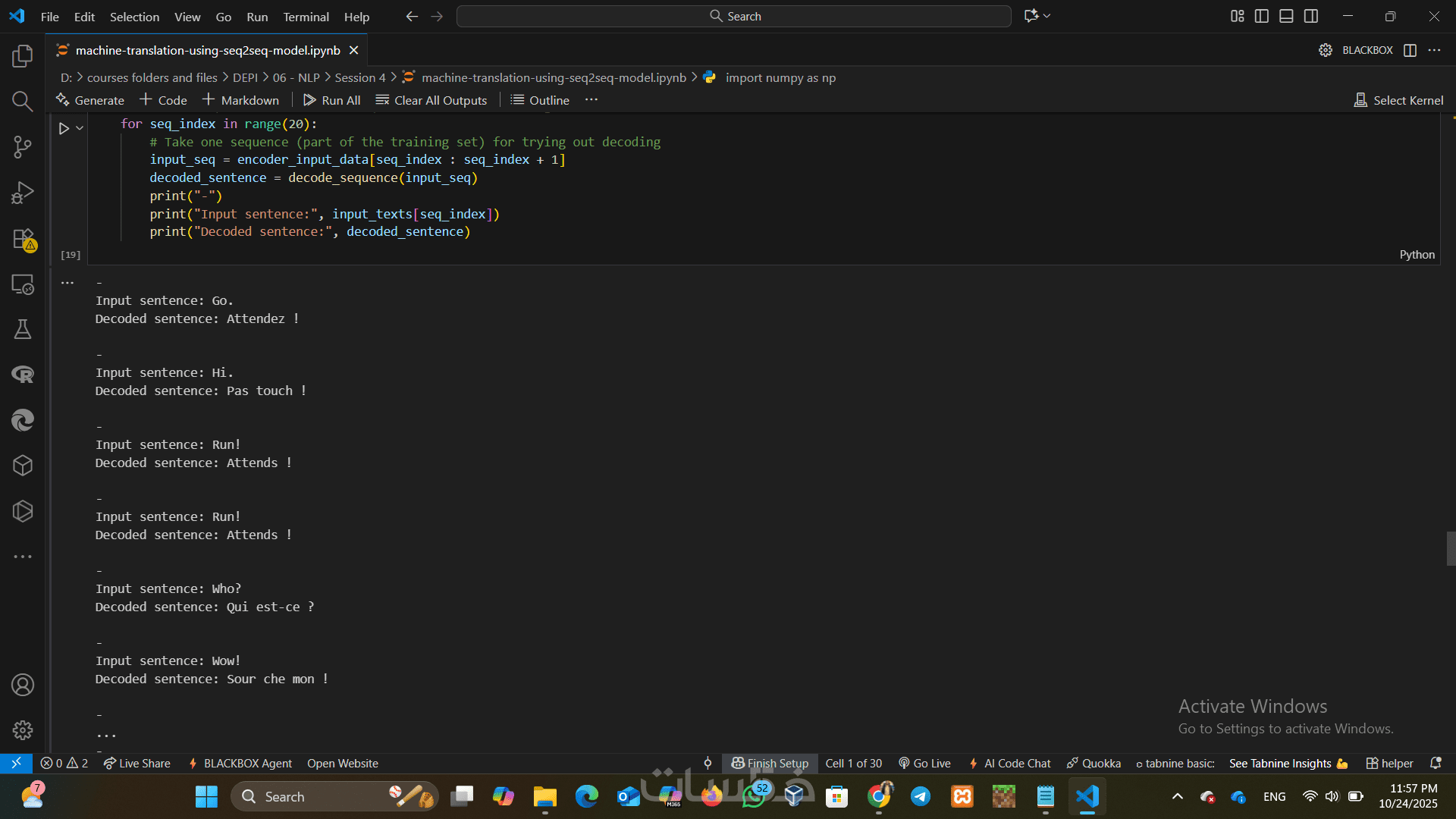This screenshot has height=819, width=1456.
Task: Open the cell output more actions ellipsis
Action: pos(67,282)
